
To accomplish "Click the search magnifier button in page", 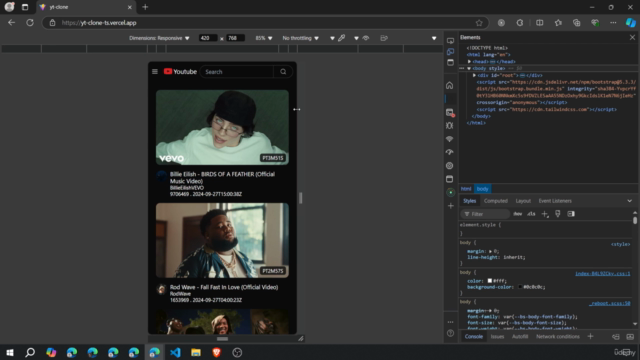I will tap(283, 71).
